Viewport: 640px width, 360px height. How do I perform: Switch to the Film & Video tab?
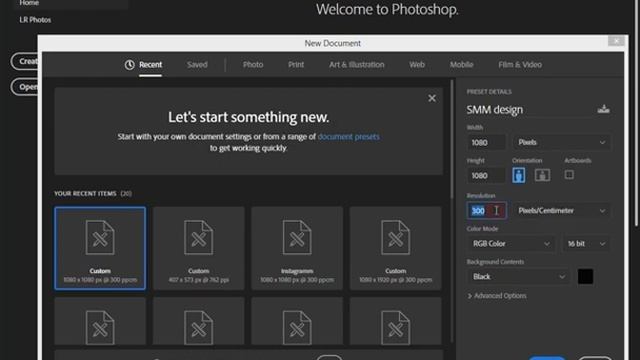(520, 65)
